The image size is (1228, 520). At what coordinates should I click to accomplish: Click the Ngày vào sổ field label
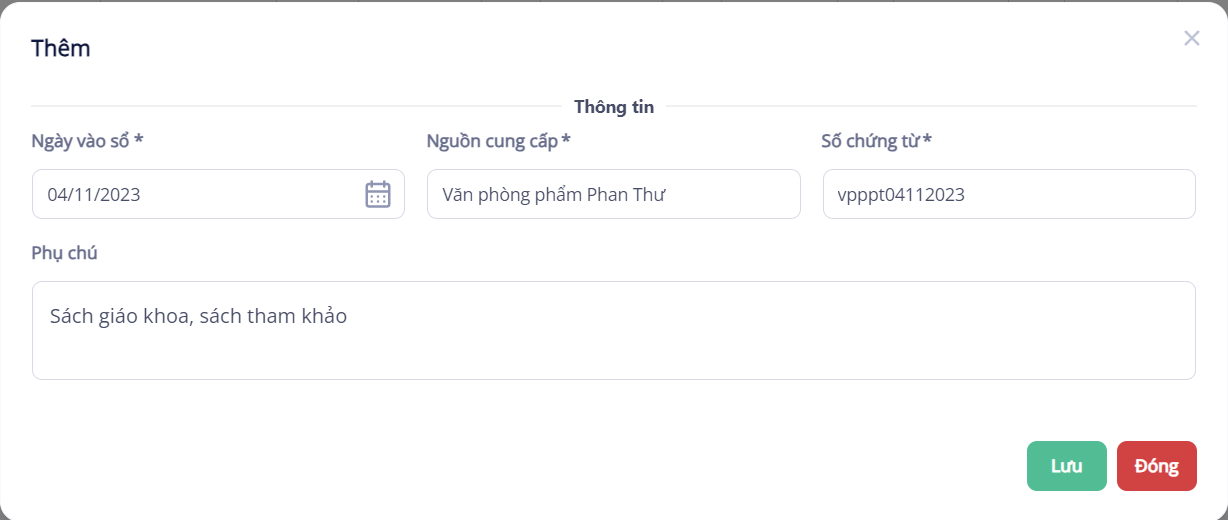point(81,140)
